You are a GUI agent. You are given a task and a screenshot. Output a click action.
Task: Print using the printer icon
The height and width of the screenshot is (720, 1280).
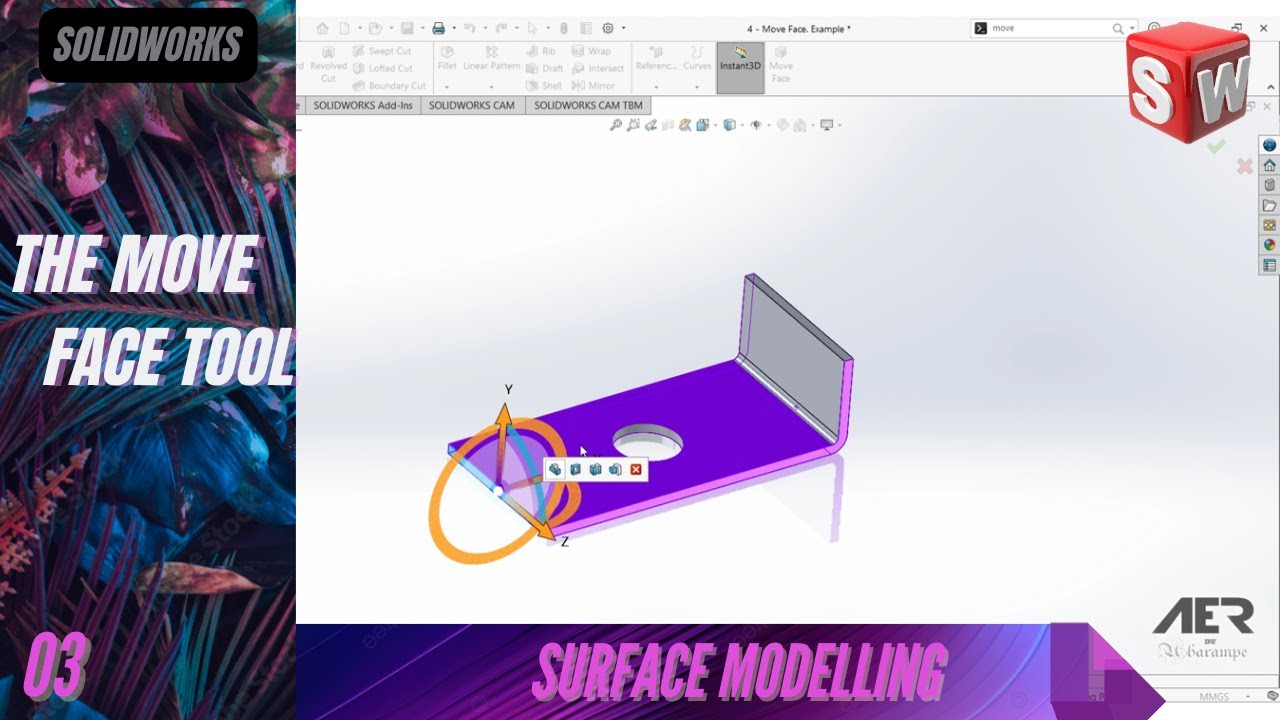pyautogui.click(x=439, y=28)
